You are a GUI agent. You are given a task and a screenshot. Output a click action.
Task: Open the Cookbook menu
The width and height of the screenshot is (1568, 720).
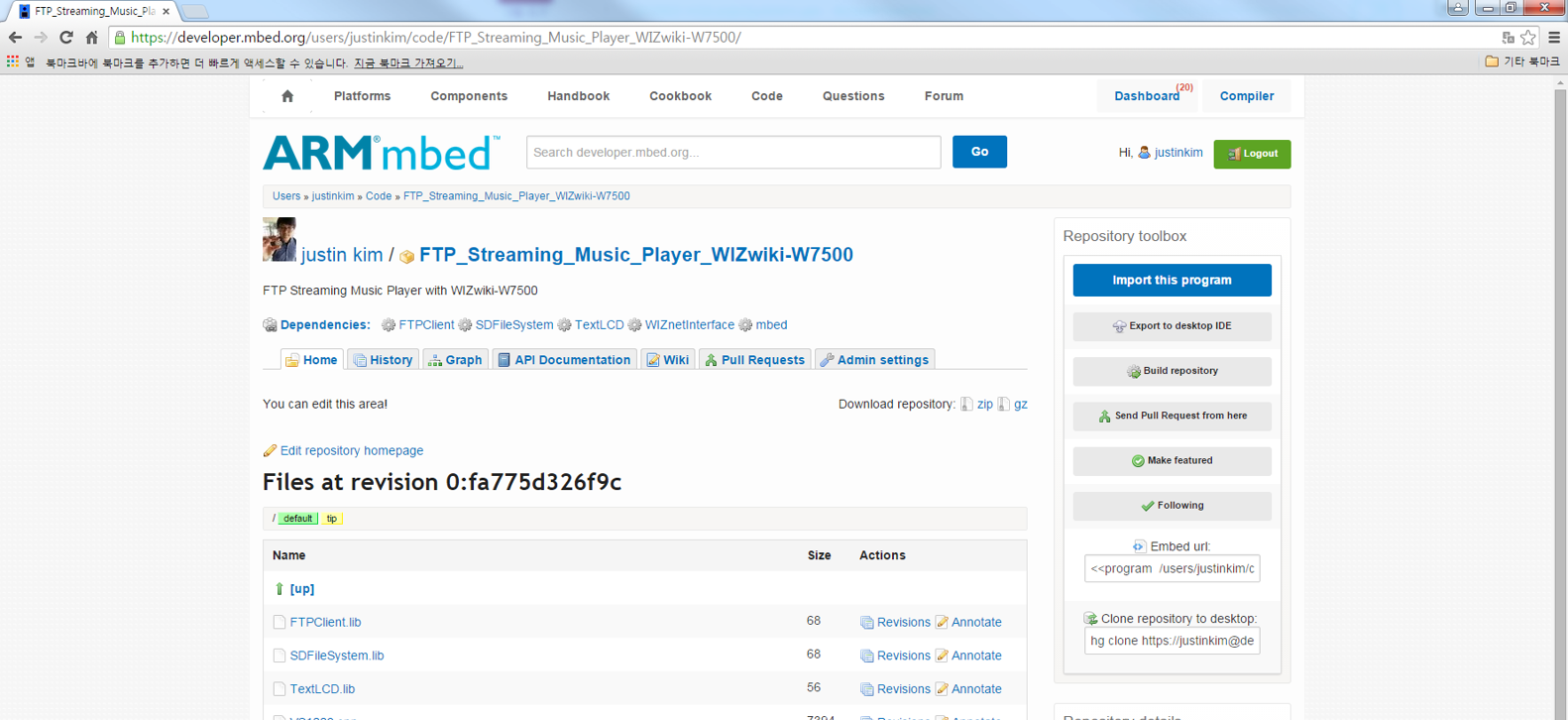tap(680, 96)
